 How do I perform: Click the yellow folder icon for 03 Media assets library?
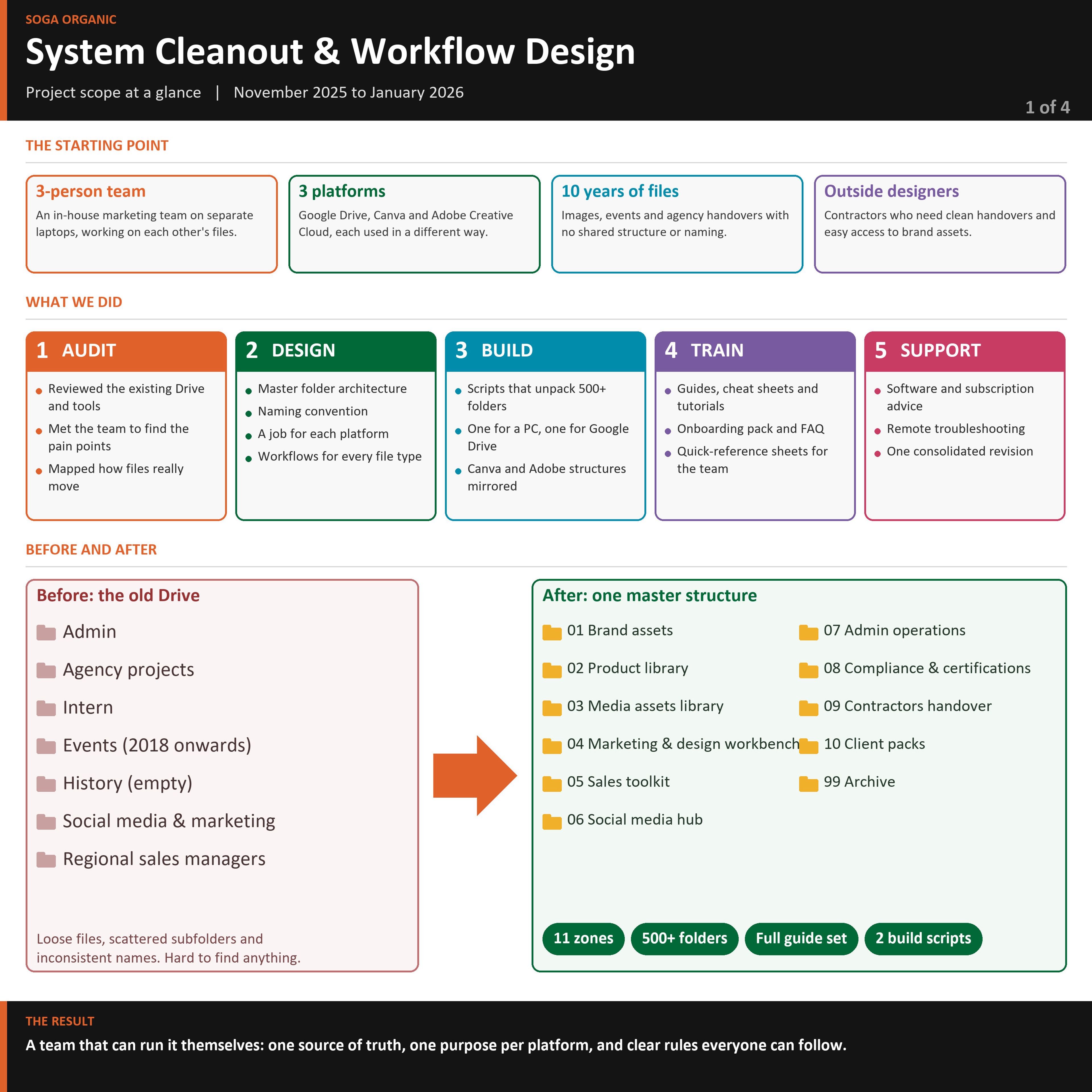click(552, 708)
